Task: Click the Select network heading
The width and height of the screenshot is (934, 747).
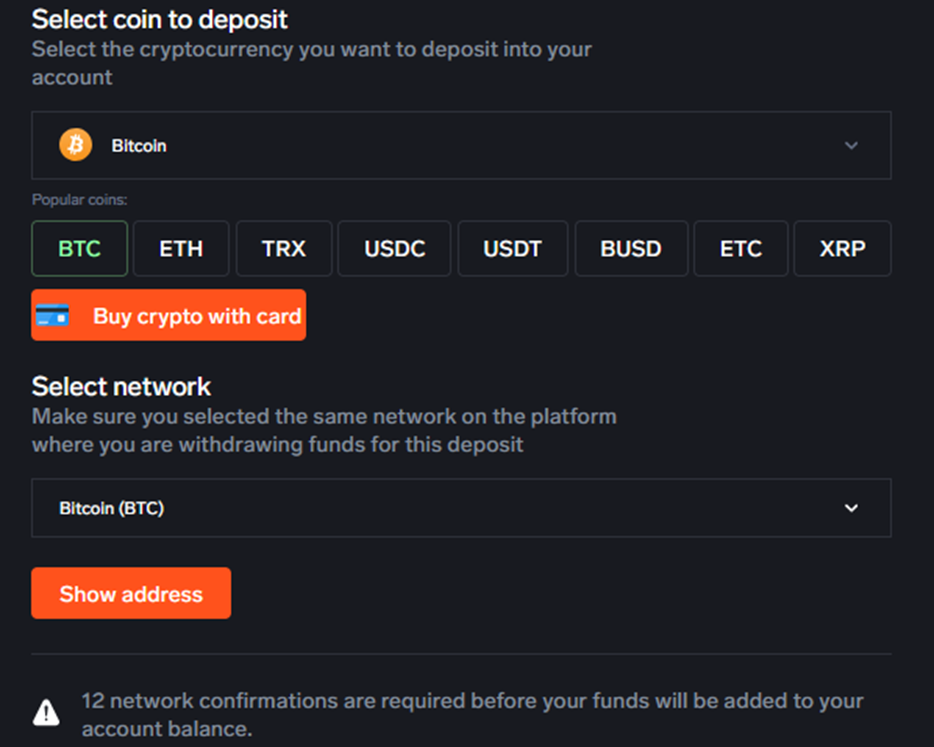Action: point(121,386)
